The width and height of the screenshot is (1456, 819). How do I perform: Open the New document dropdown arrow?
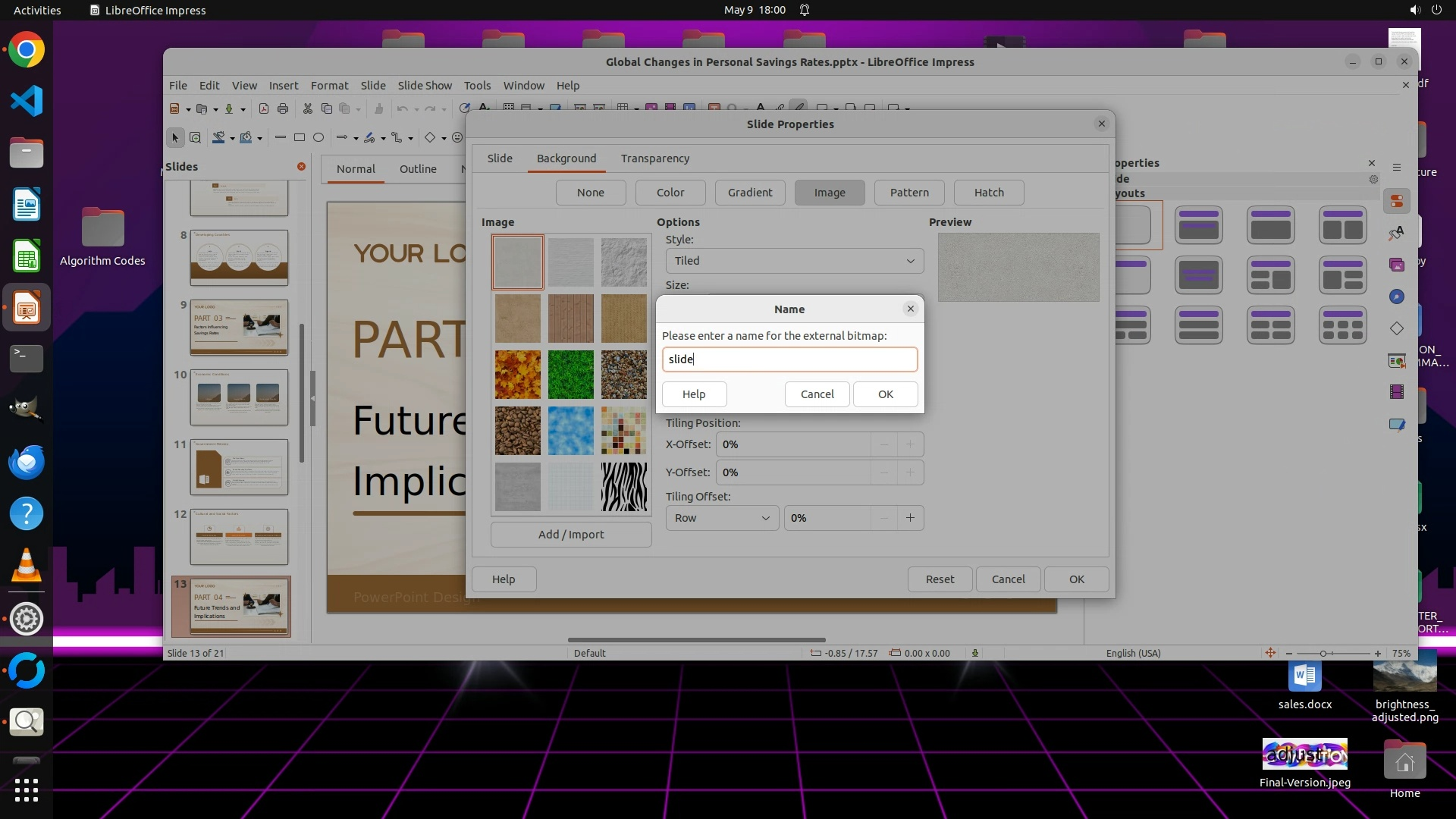[188, 109]
